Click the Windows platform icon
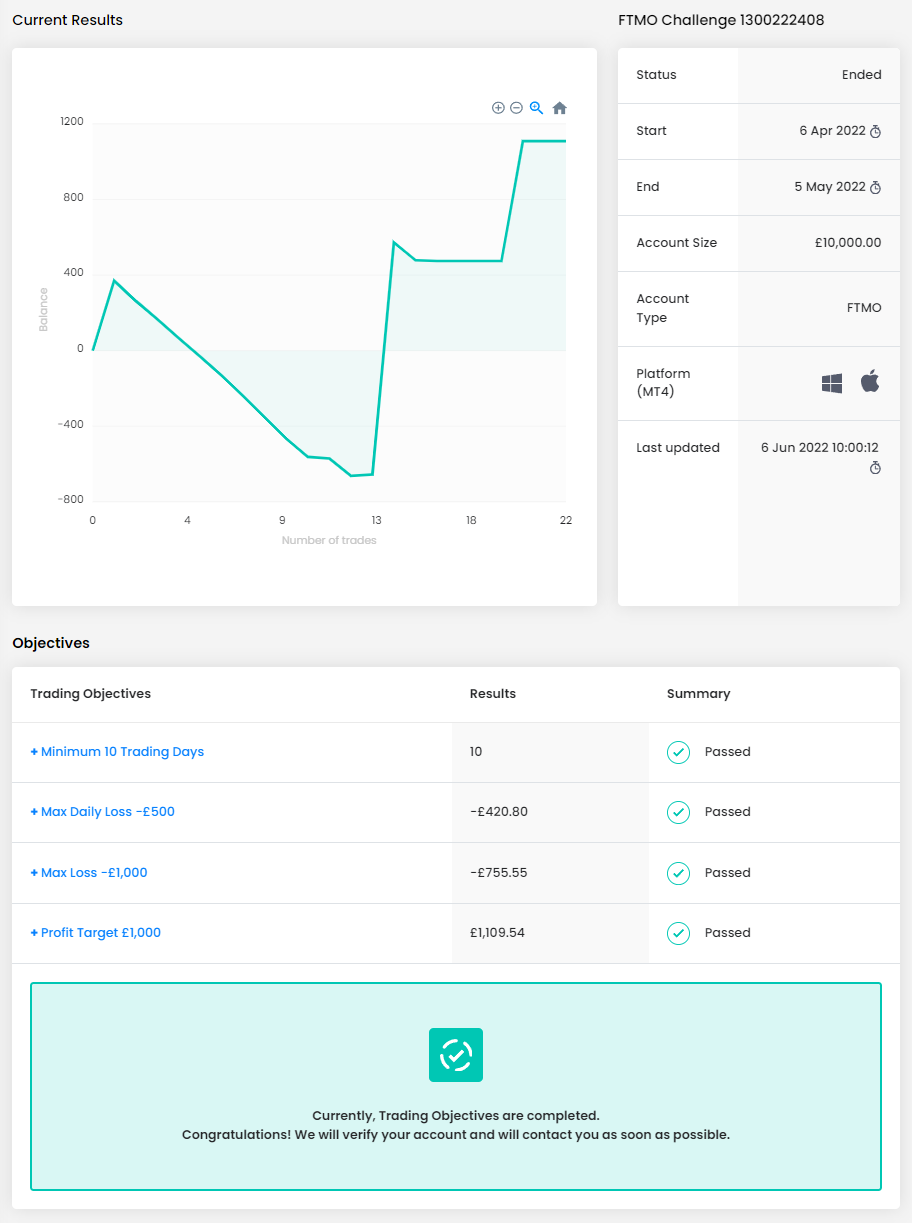912x1223 pixels. click(x=832, y=383)
